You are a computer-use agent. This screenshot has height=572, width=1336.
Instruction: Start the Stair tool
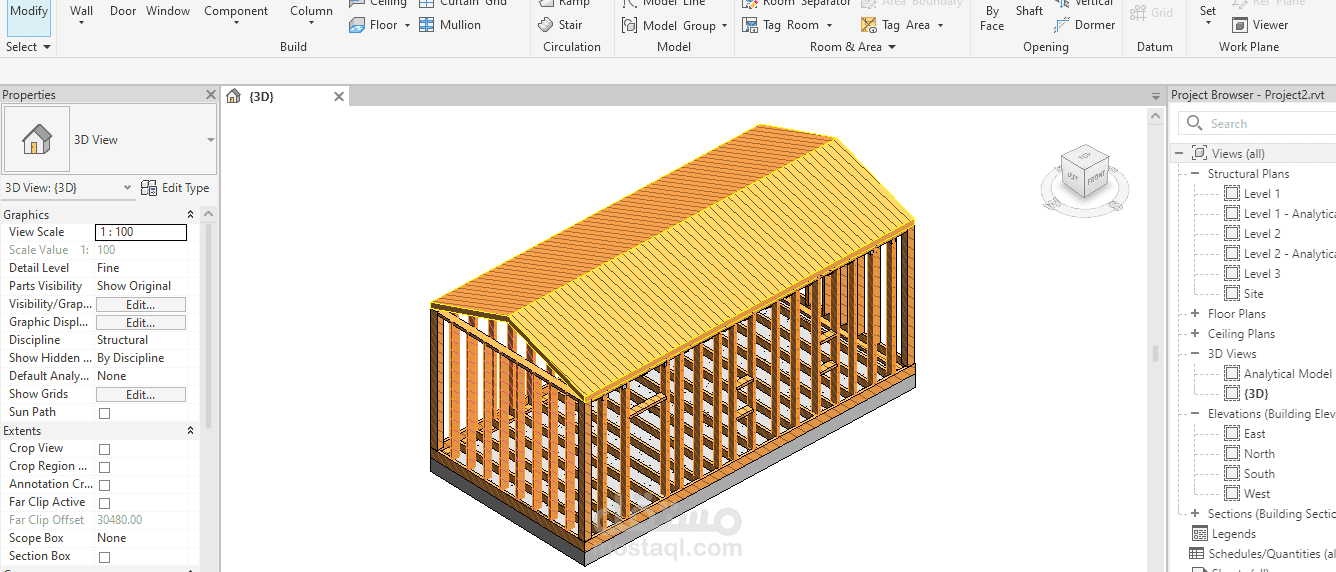pyautogui.click(x=560, y=25)
